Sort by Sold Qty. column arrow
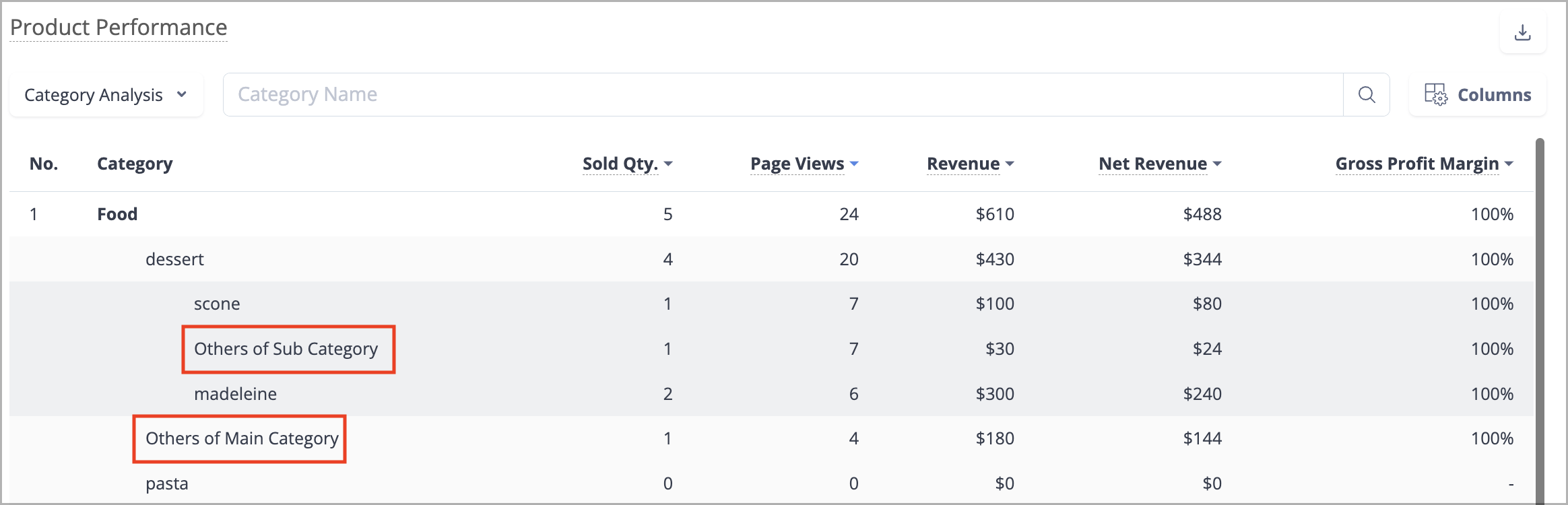The height and width of the screenshot is (505, 1568). coord(668,164)
